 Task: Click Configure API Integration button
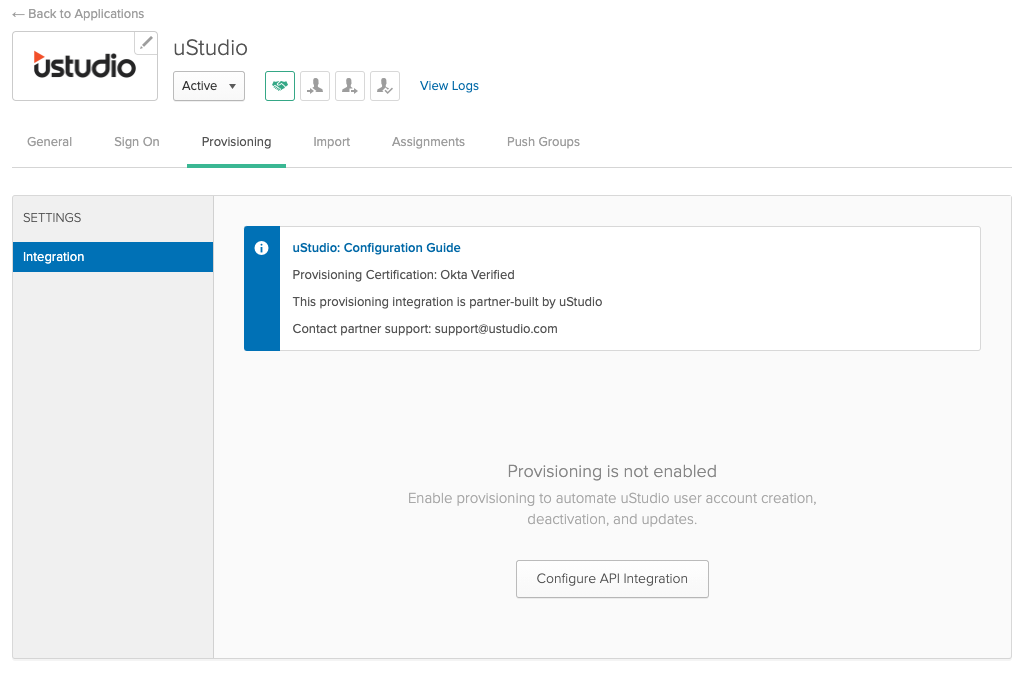(x=612, y=579)
